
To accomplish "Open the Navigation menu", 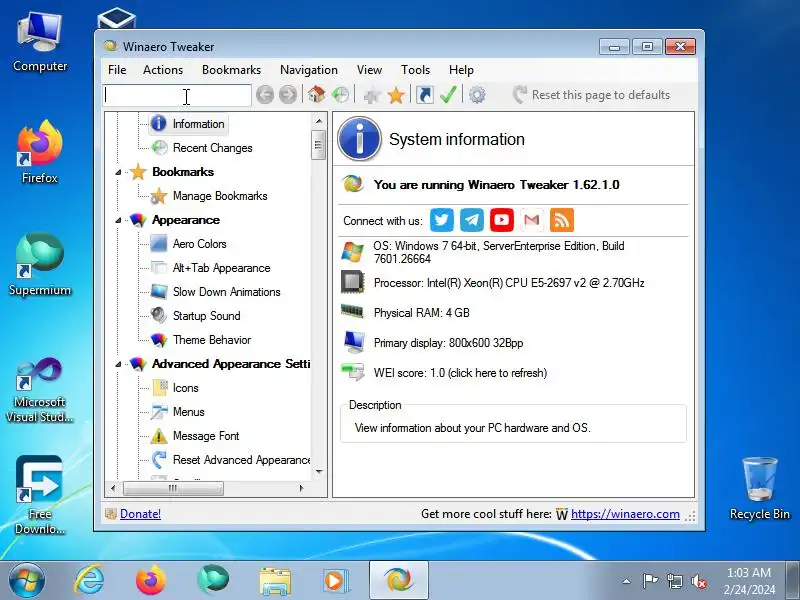I will click(309, 70).
